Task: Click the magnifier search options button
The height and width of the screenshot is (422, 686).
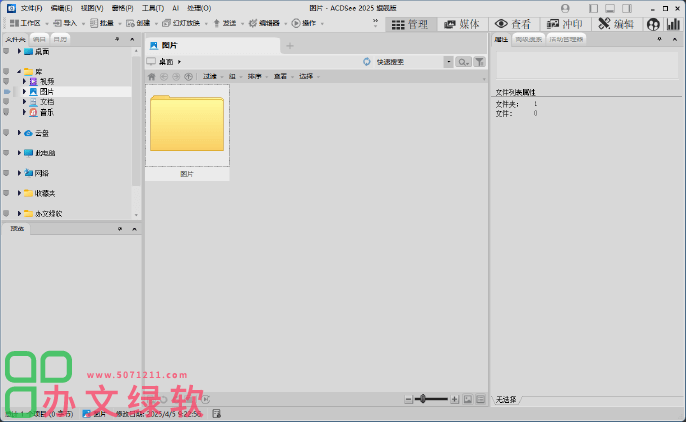Action: (463, 62)
